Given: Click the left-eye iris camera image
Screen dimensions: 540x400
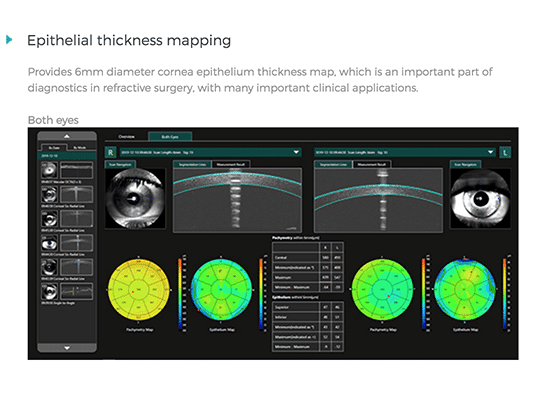Looking at the screenshot, I should click(x=480, y=198).
